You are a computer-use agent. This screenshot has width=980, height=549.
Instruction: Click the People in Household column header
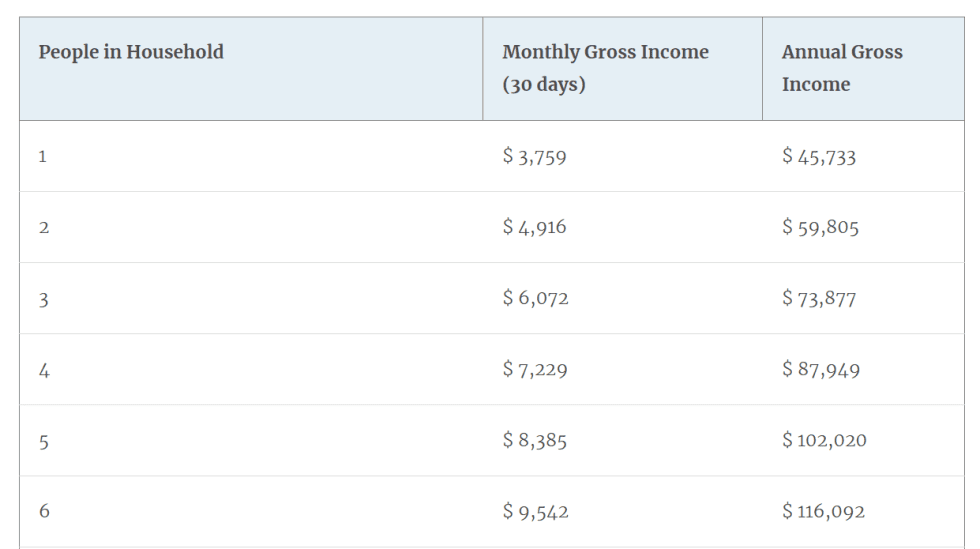pyautogui.click(x=131, y=52)
